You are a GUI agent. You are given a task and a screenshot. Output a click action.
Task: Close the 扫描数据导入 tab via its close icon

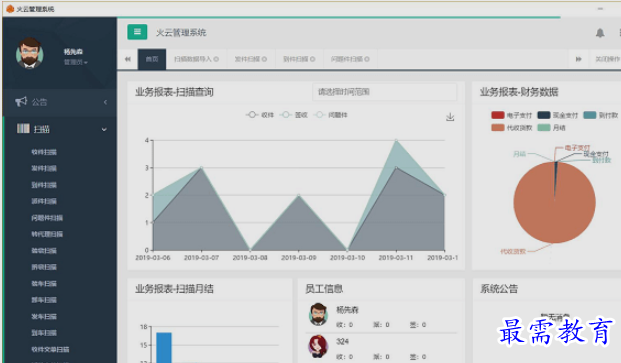pos(216,59)
